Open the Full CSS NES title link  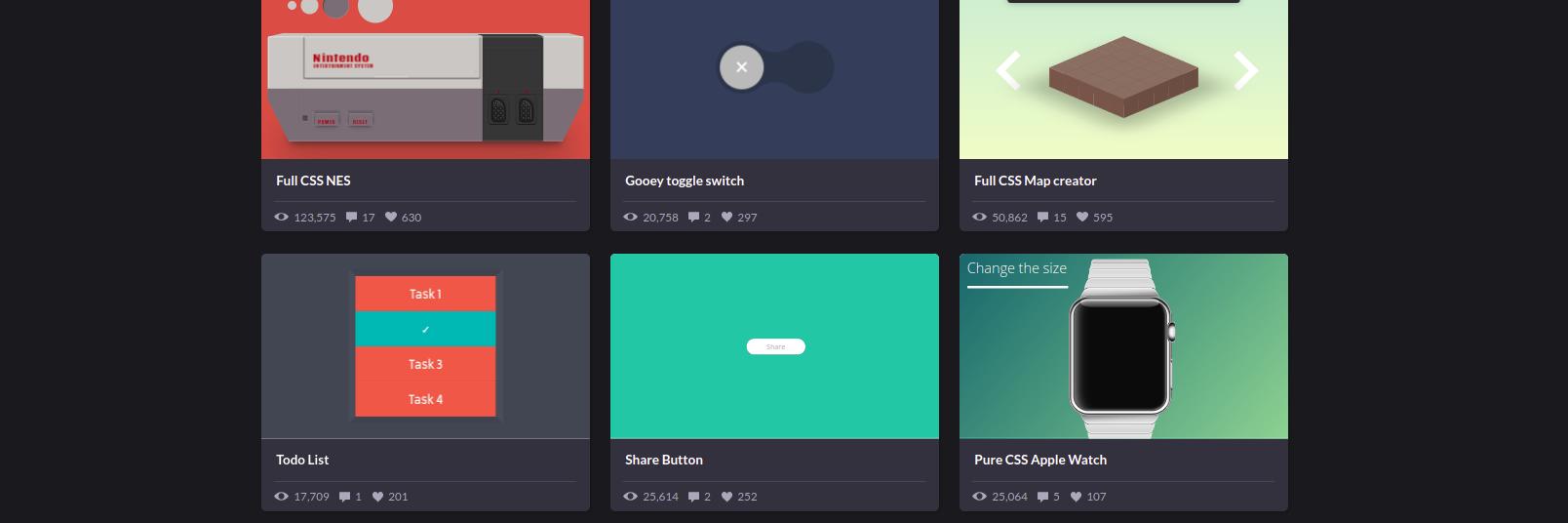click(x=313, y=181)
